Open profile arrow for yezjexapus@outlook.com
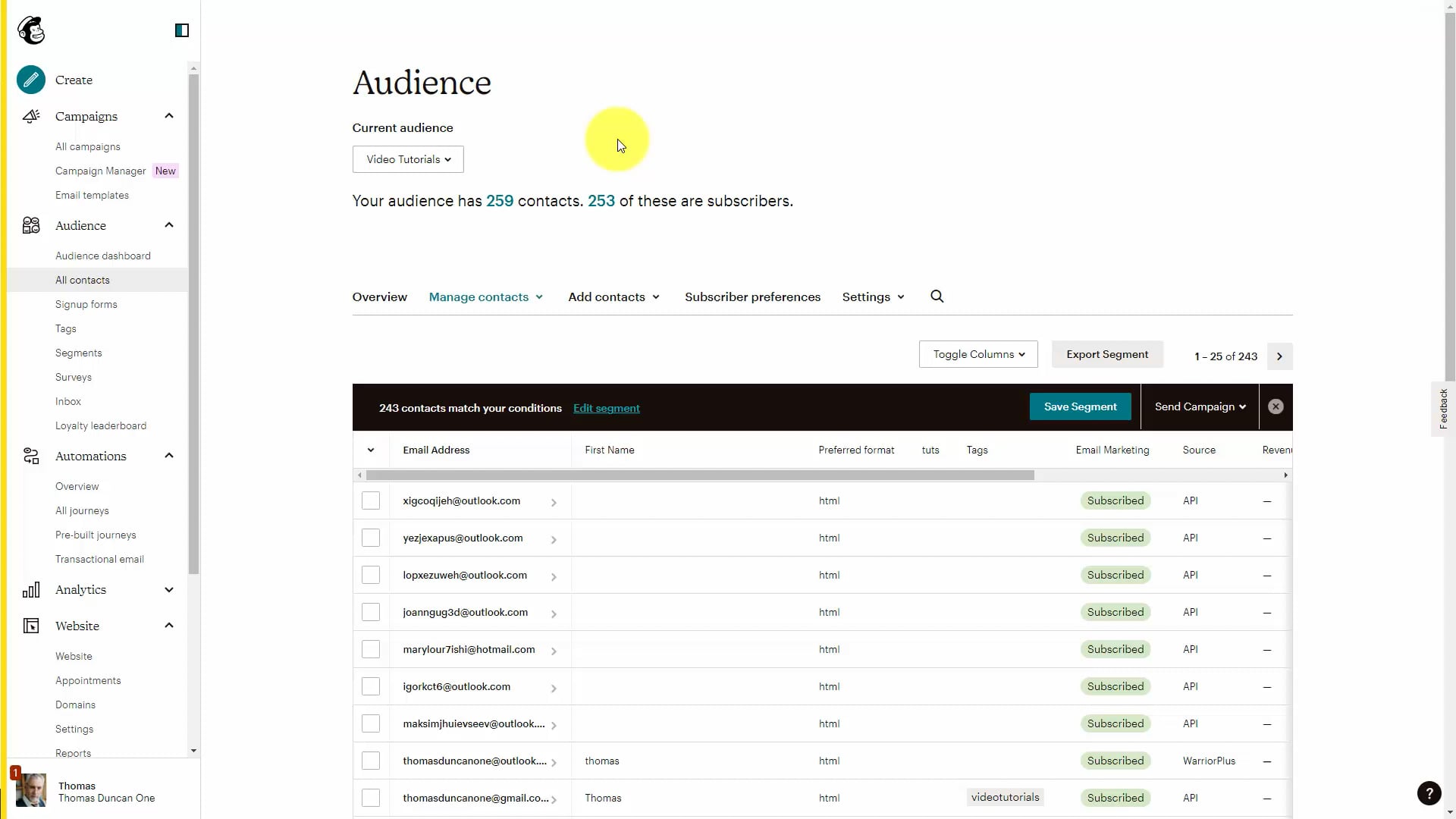Screen dimensions: 1456x819 pos(554,539)
